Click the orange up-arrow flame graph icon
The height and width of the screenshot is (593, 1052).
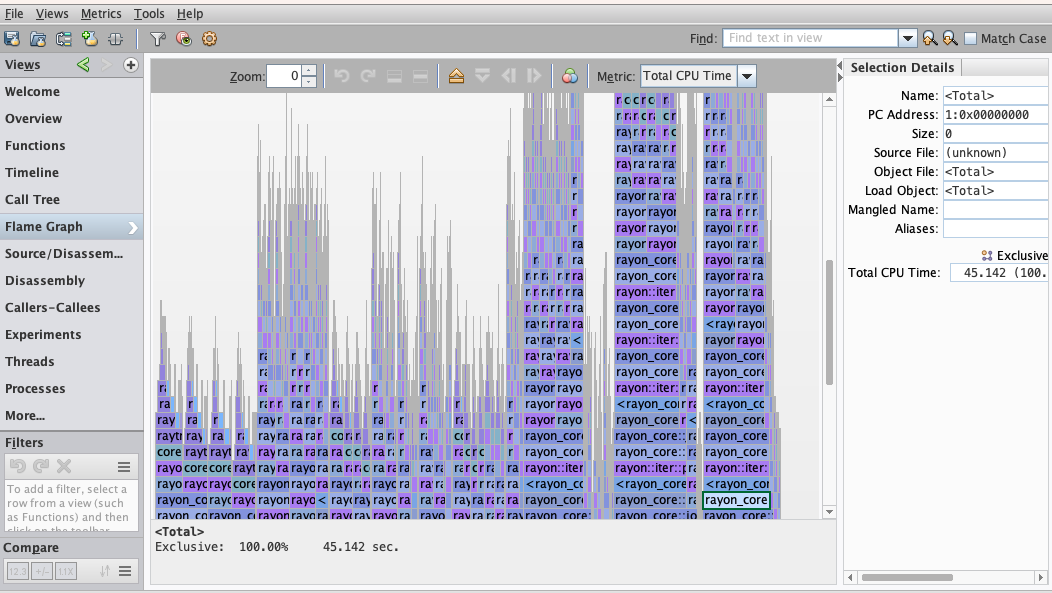[x=457, y=76]
